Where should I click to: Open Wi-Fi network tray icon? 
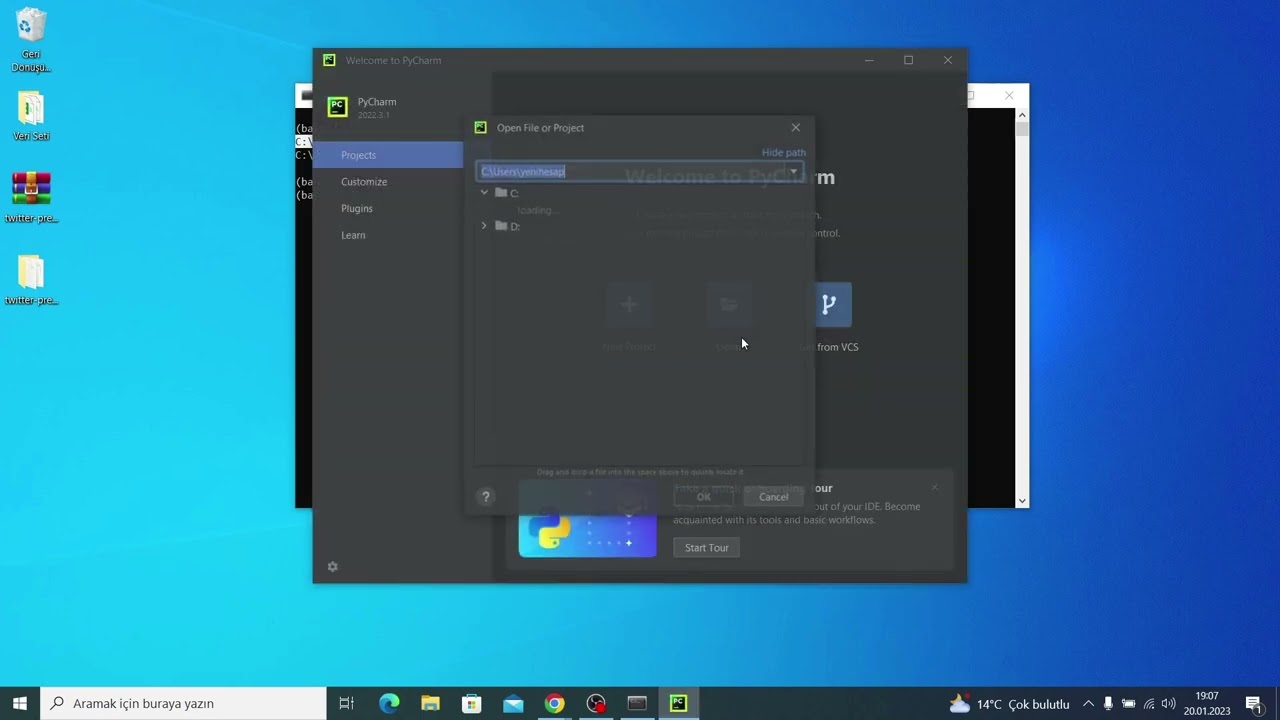coord(1148,703)
